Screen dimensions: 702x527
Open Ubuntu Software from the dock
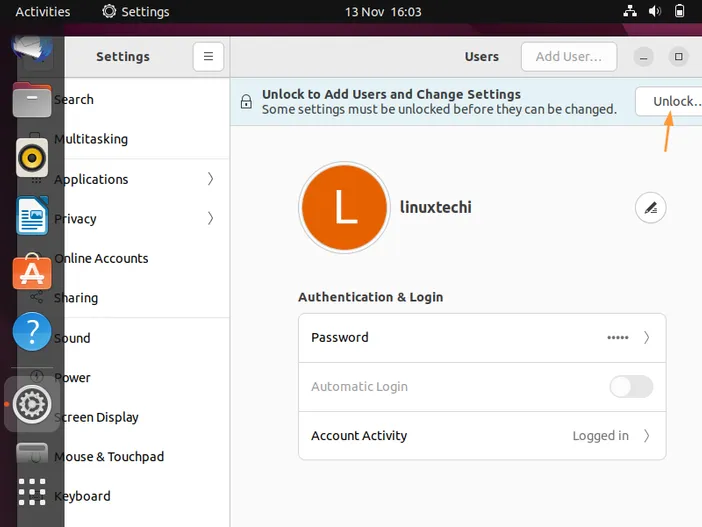32,272
